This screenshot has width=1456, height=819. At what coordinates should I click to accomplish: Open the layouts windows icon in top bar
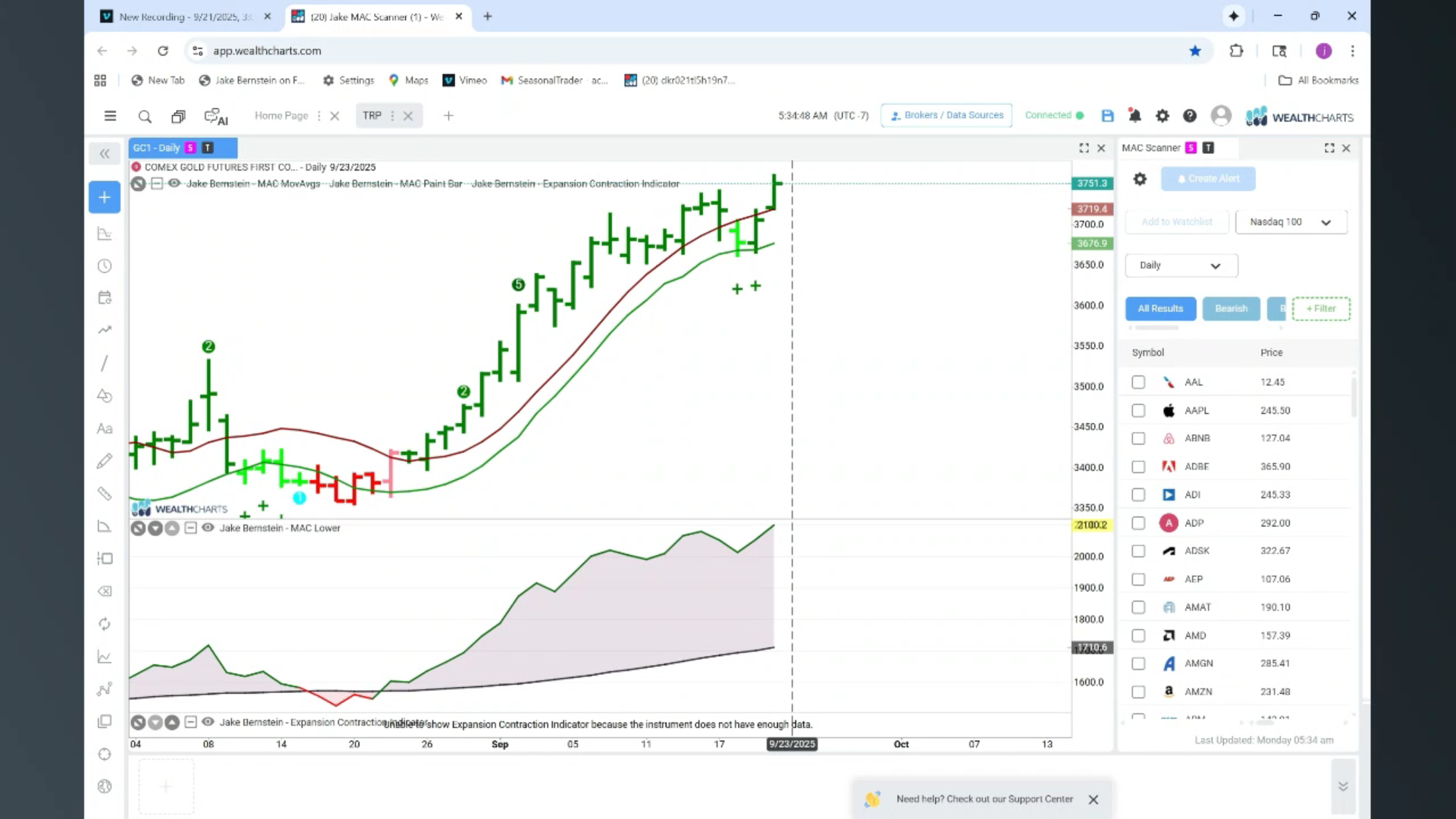pos(178,116)
